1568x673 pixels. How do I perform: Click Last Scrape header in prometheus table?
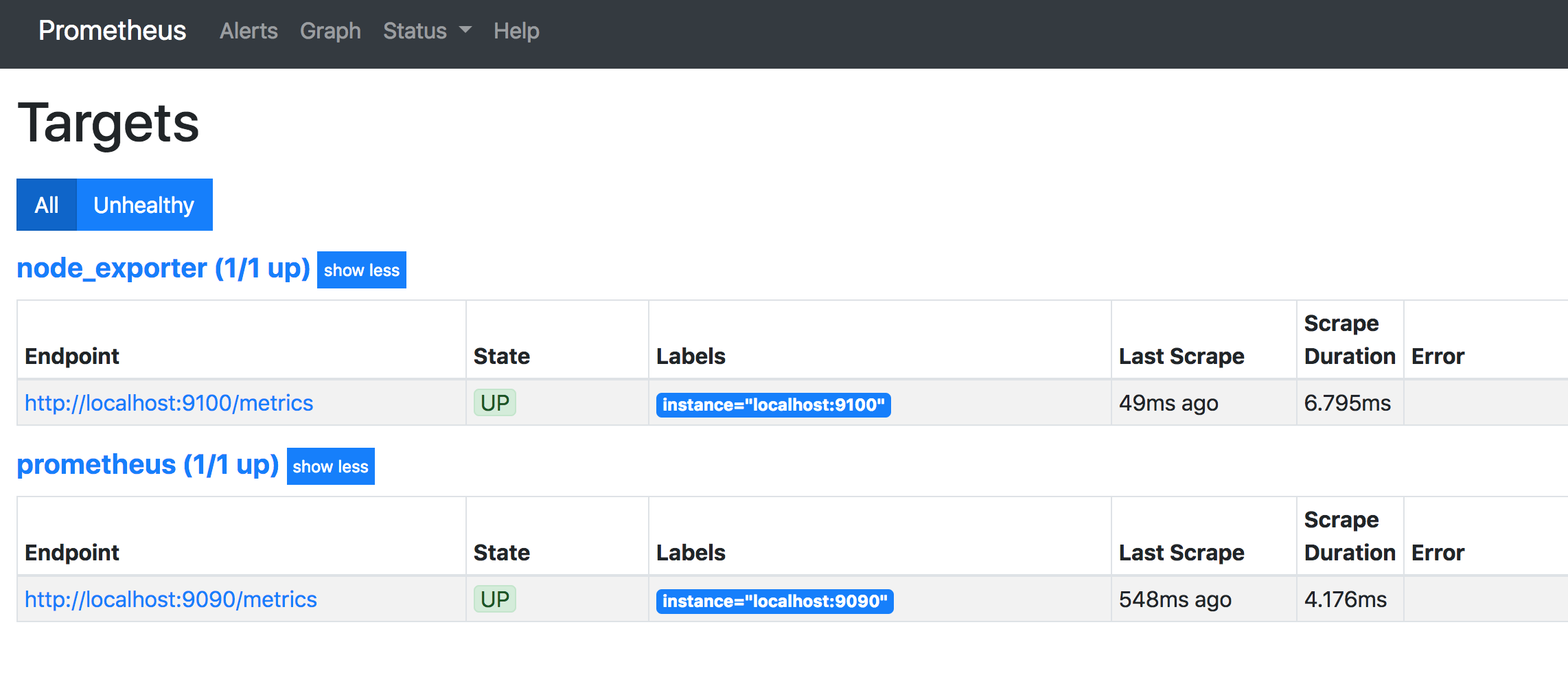click(1181, 553)
